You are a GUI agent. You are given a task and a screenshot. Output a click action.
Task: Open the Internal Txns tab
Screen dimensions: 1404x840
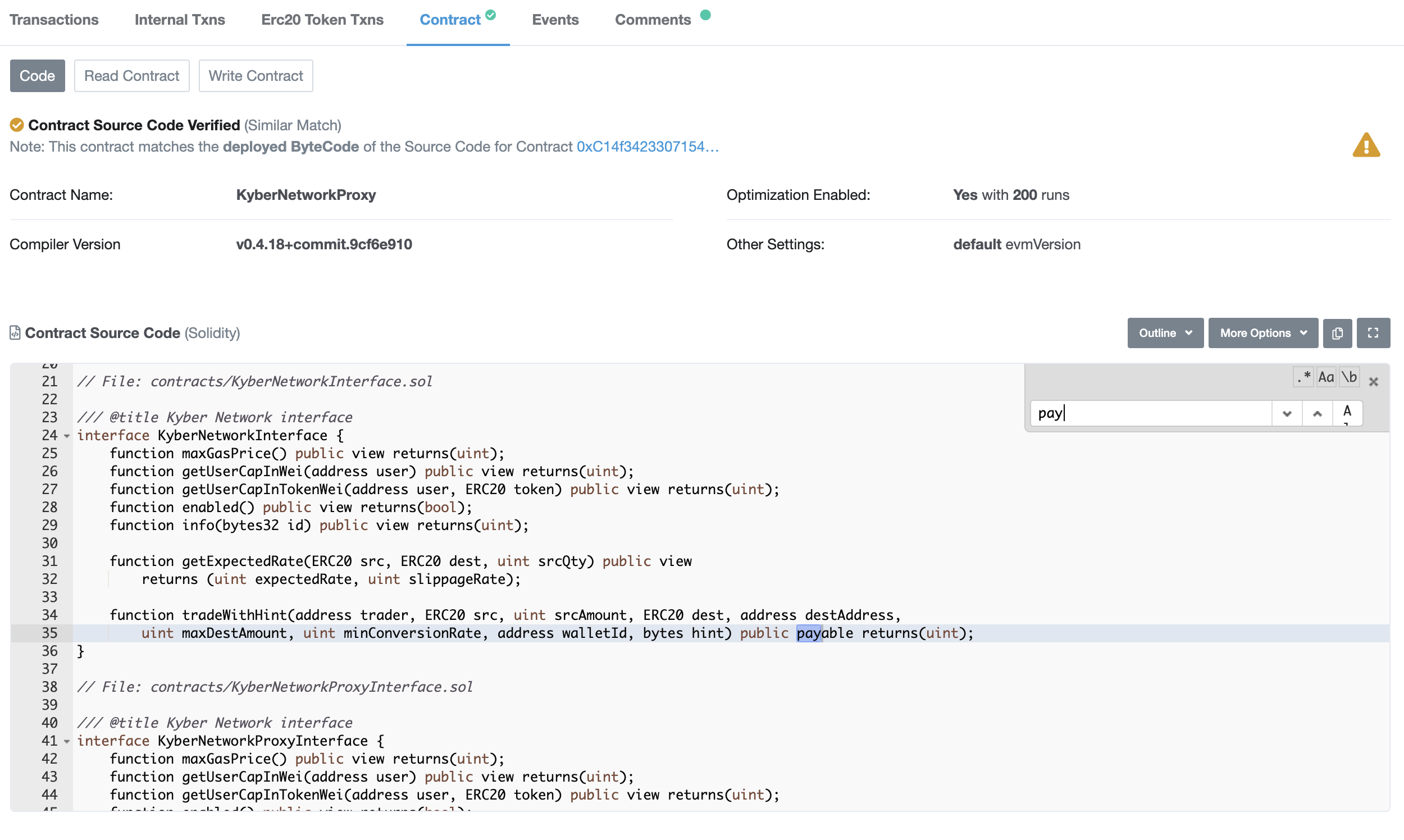180,20
